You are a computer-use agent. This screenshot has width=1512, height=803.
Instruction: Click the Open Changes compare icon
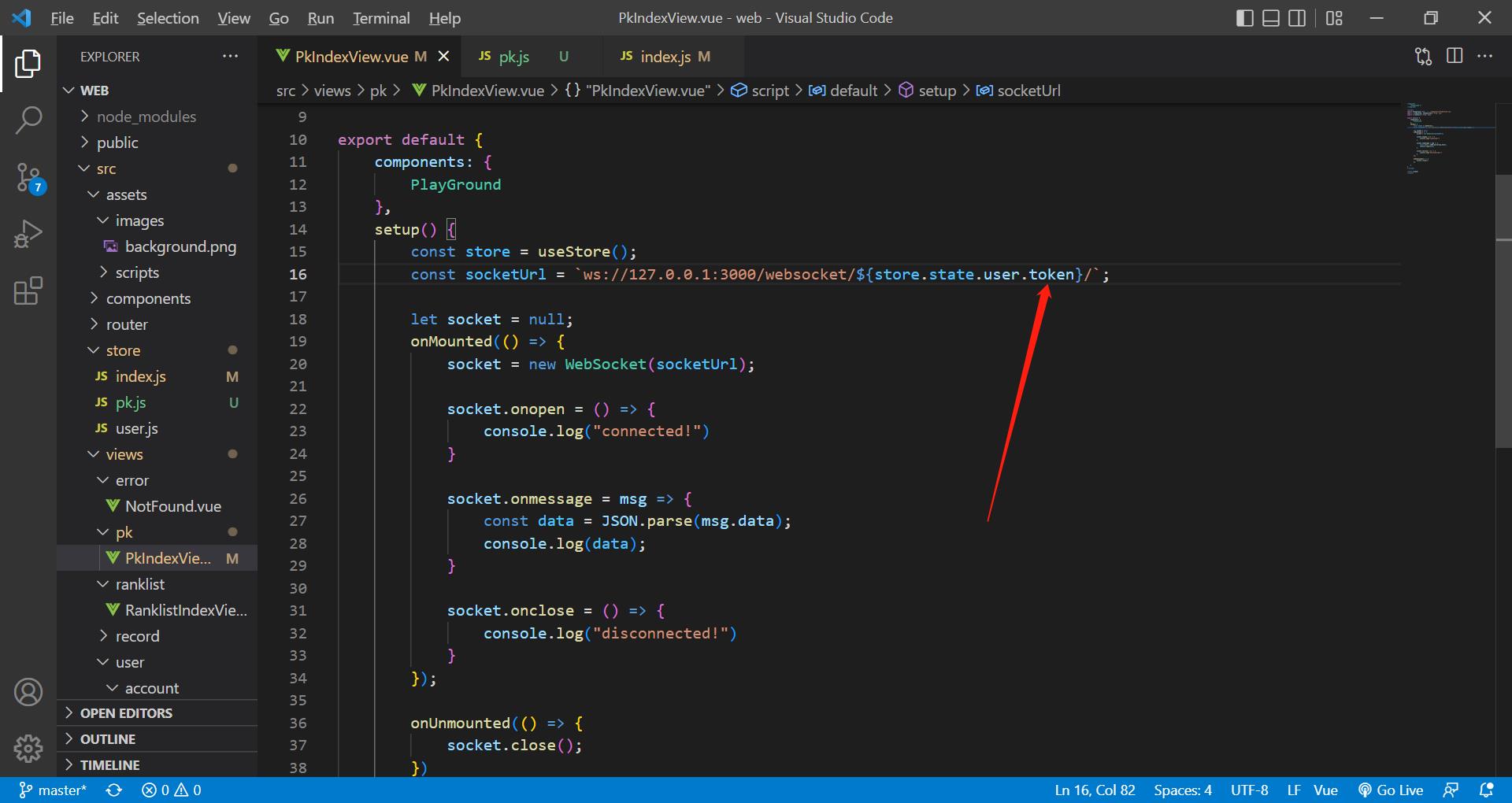(x=1423, y=56)
